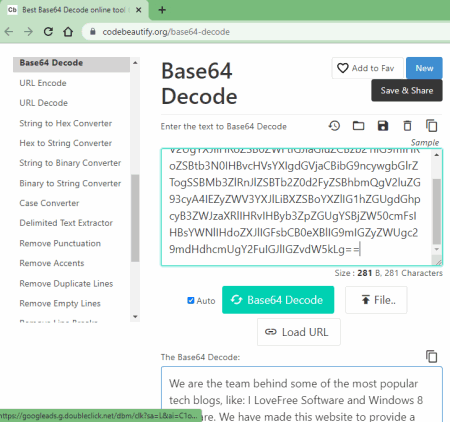
Task: Click the Load URL button
Action: click(x=299, y=332)
